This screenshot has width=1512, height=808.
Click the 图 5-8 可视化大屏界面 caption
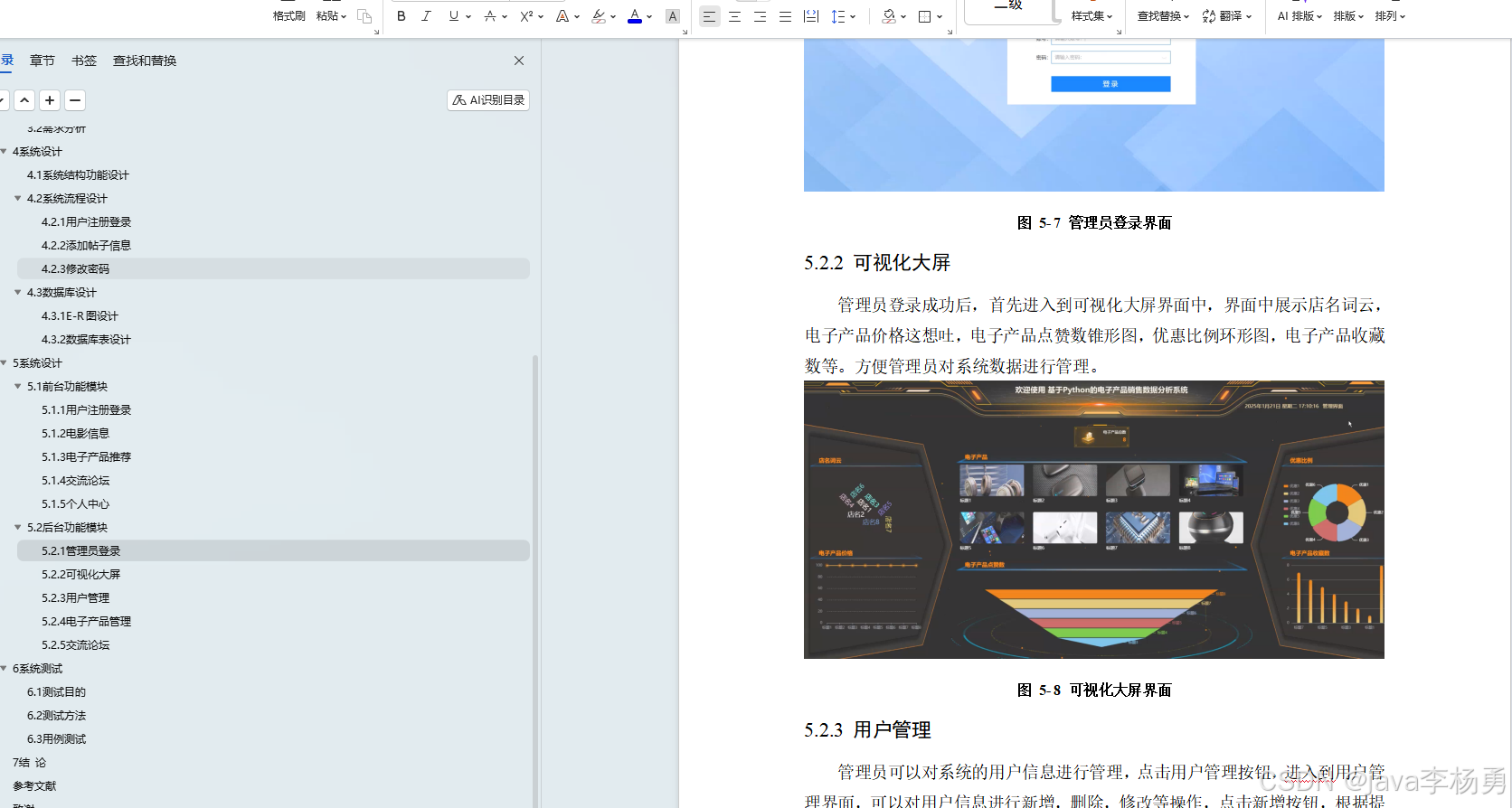click(1094, 691)
